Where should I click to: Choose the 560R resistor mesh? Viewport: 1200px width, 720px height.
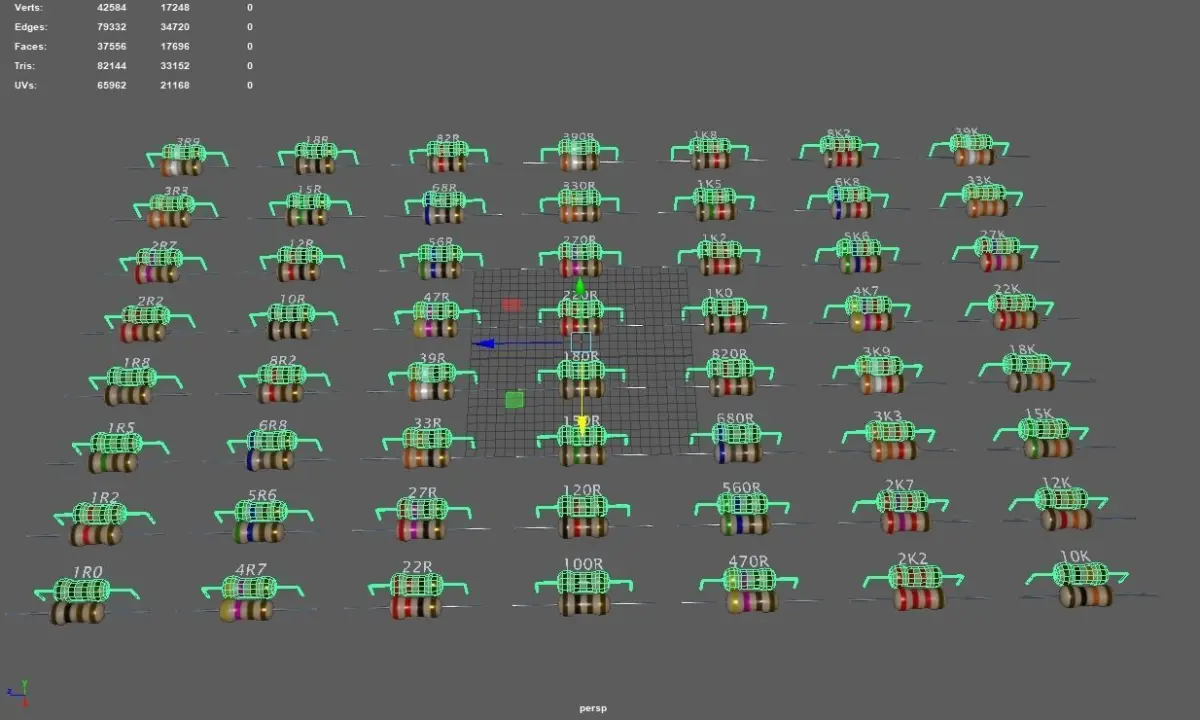(x=742, y=513)
